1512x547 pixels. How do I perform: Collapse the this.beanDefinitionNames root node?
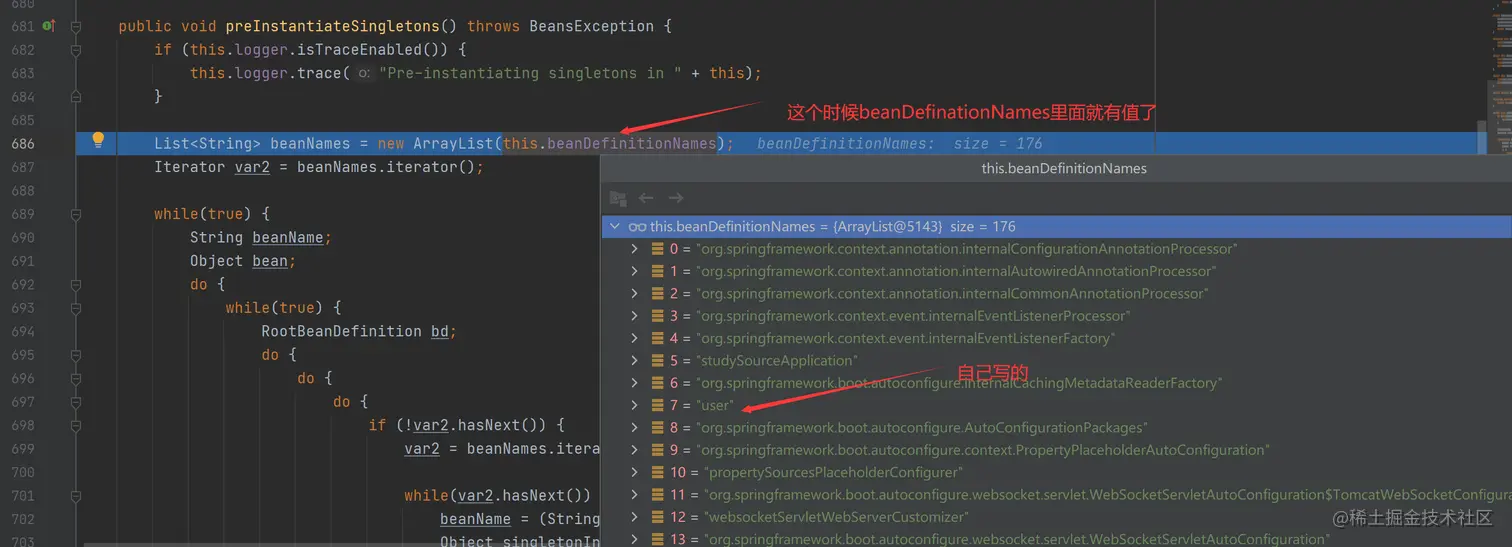click(x=614, y=227)
